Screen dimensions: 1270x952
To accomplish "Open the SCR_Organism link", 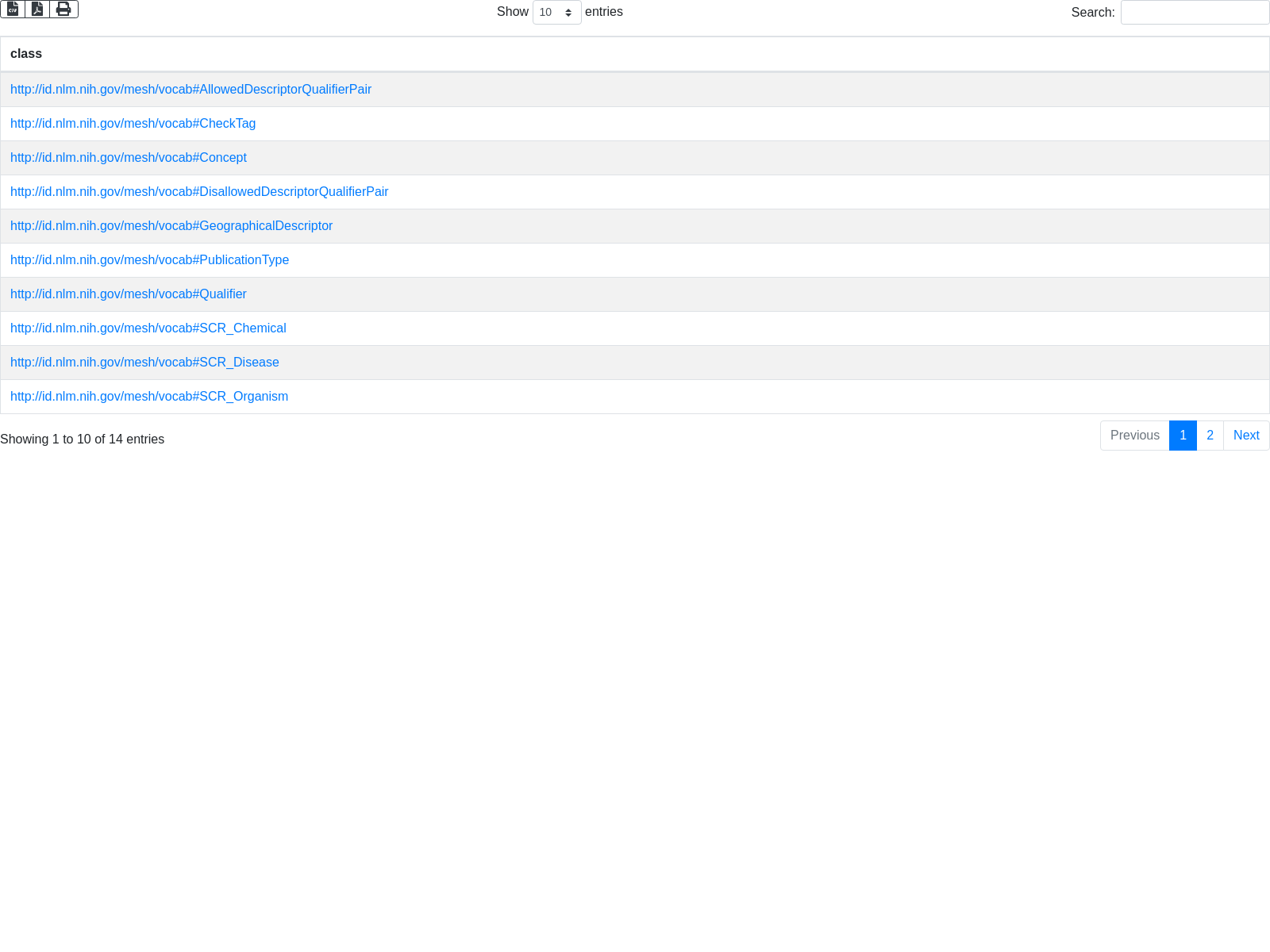I will [x=149, y=397].
